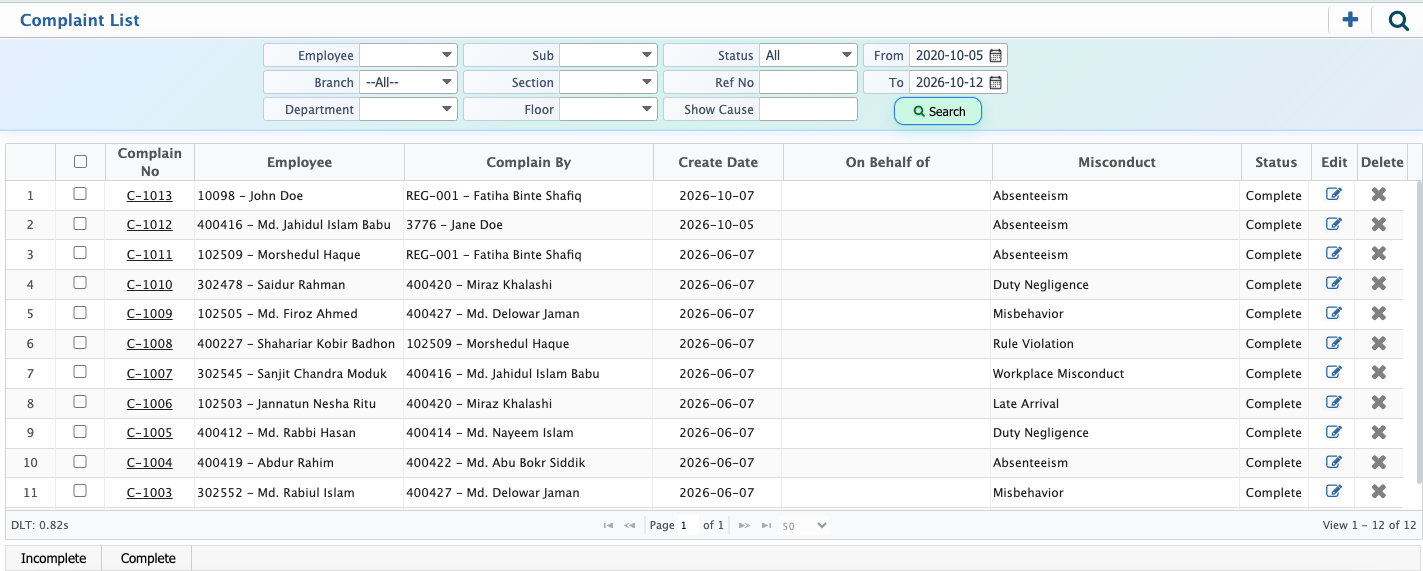The width and height of the screenshot is (1423, 571).
Task: Edit complaint C-1013
Action: 1333,195
